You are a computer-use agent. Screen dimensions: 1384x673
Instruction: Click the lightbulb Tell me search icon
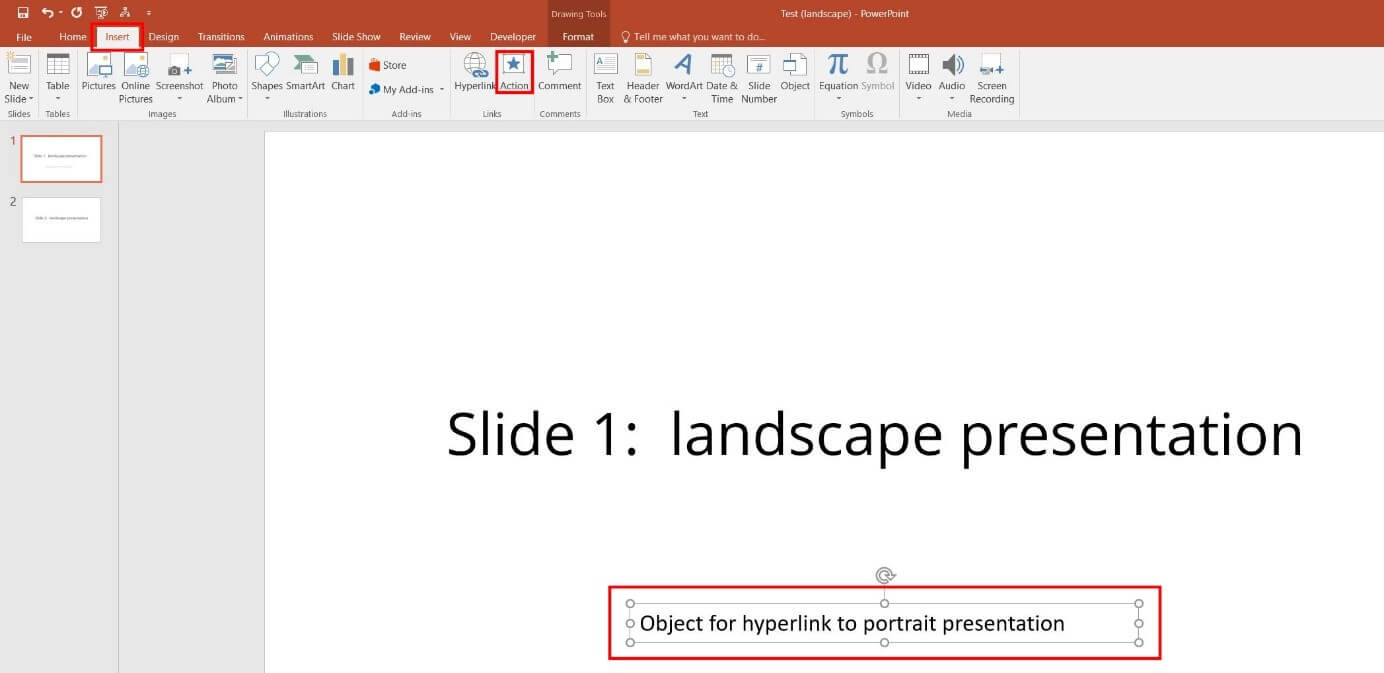tap(626, 37)
